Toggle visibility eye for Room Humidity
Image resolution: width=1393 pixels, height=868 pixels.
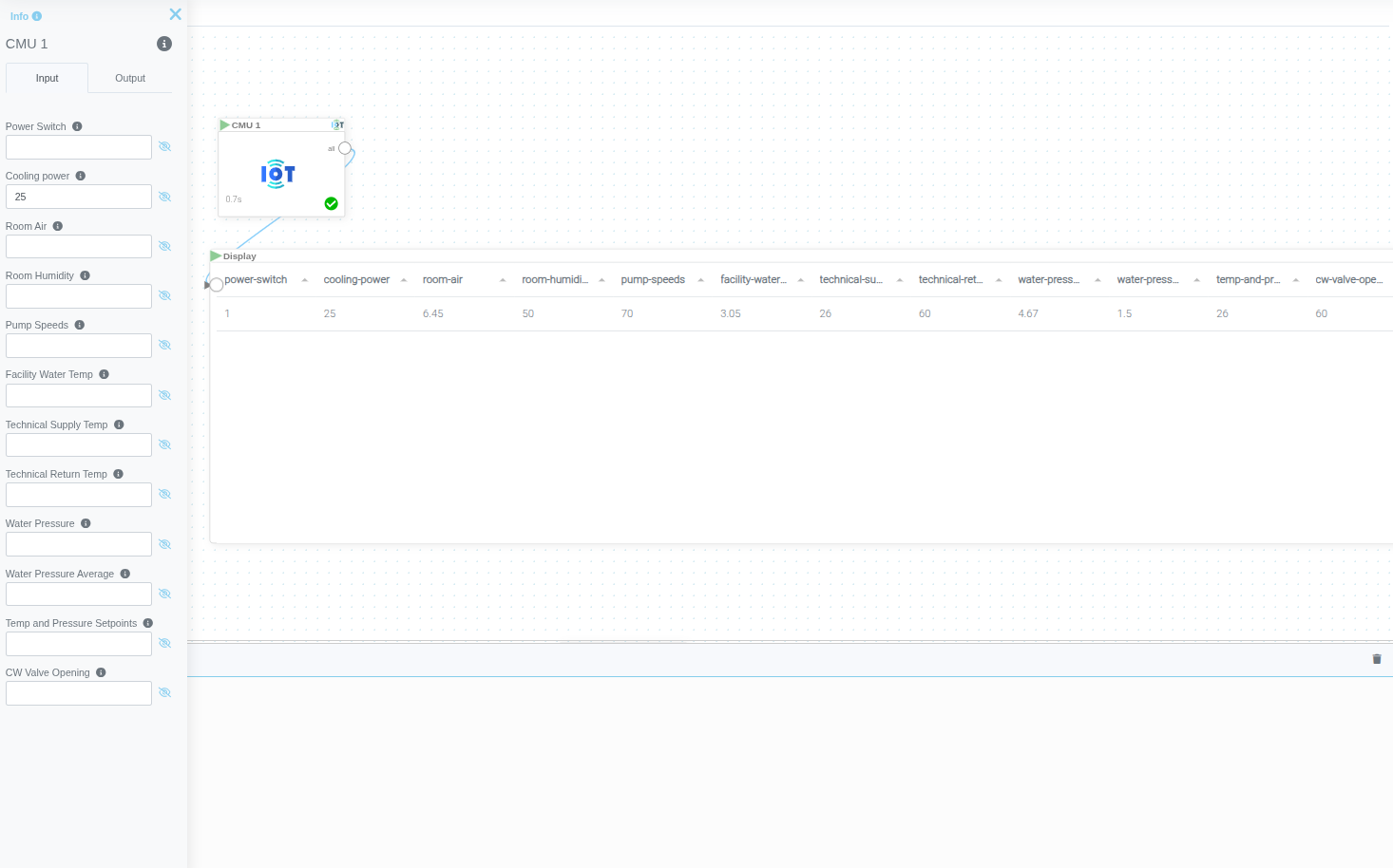click(x=164, y=296)
